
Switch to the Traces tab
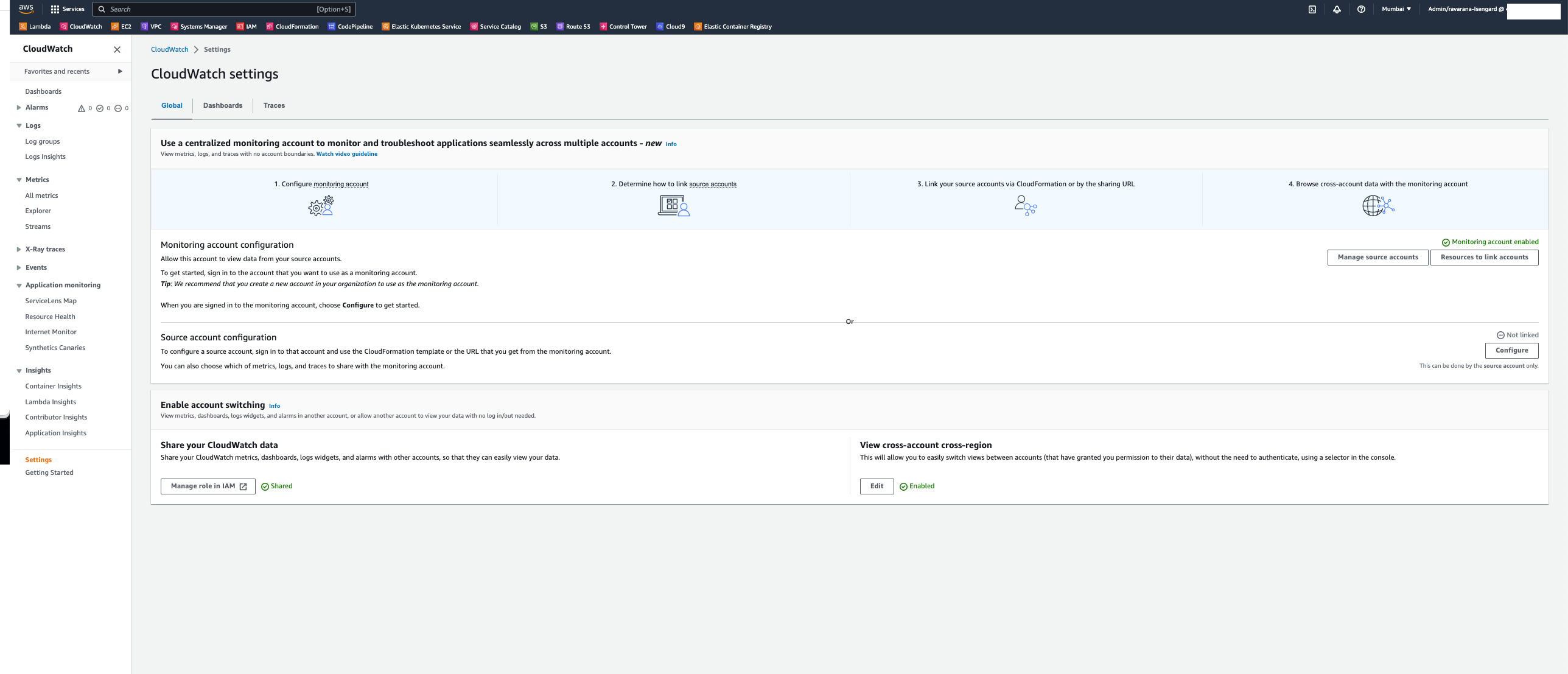coord(274,105)
